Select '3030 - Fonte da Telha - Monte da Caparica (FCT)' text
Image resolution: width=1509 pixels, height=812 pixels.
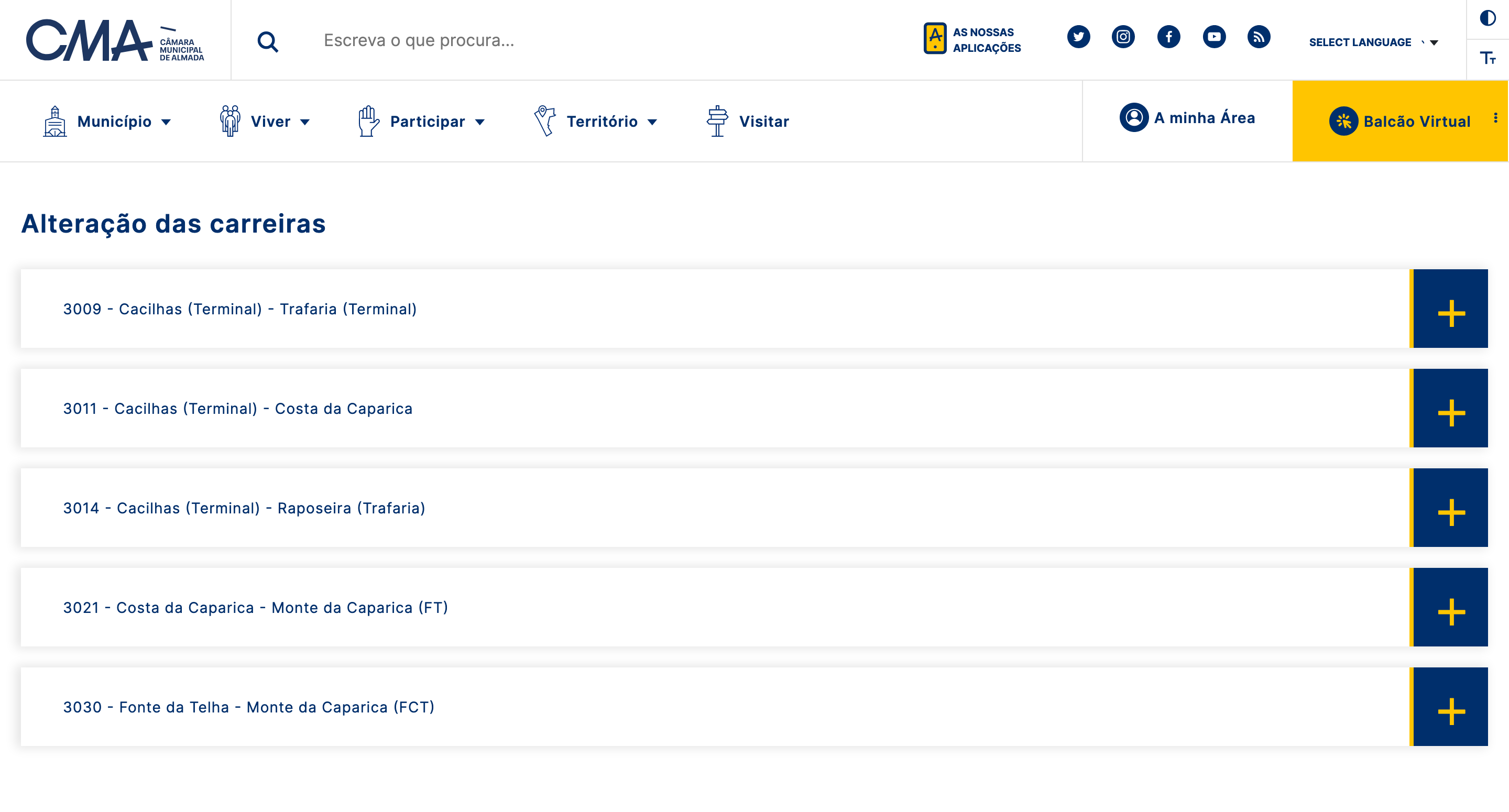(x=249, y=707)
